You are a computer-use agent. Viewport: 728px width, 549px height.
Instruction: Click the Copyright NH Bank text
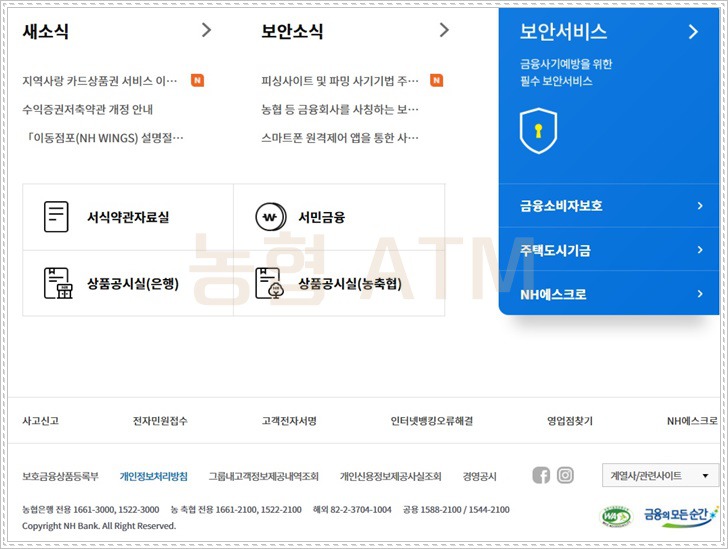[x=99, y=526]
